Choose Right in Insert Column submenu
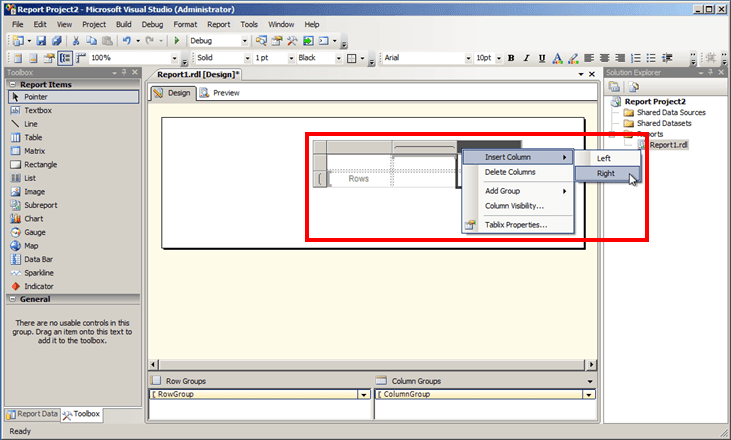Image resolution: width=731 pixels, height=440 pixels. pyautogui.click(x=607, y=173)
